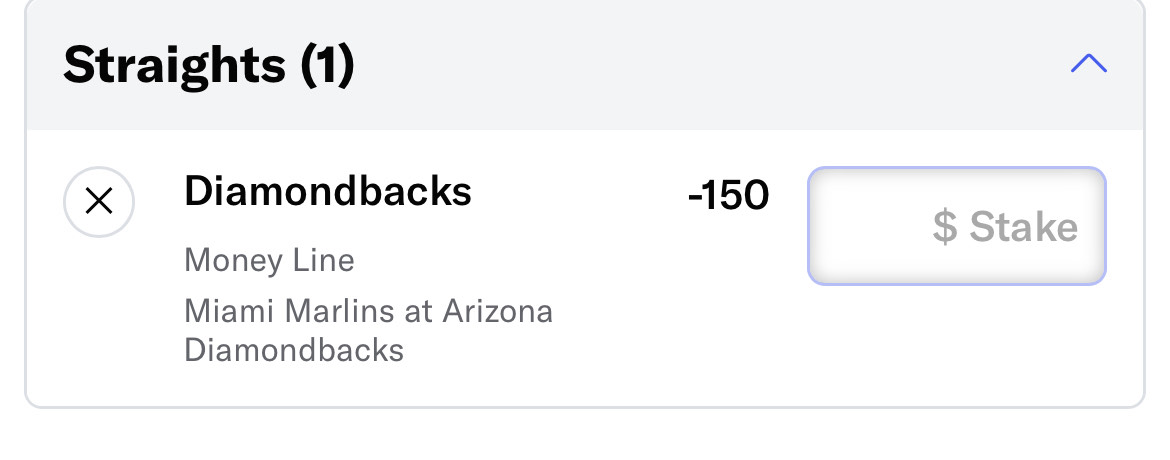The image size is (1170, 460).
Task: Select the Straights (1) header title
Action: click(x=208, y=65)
